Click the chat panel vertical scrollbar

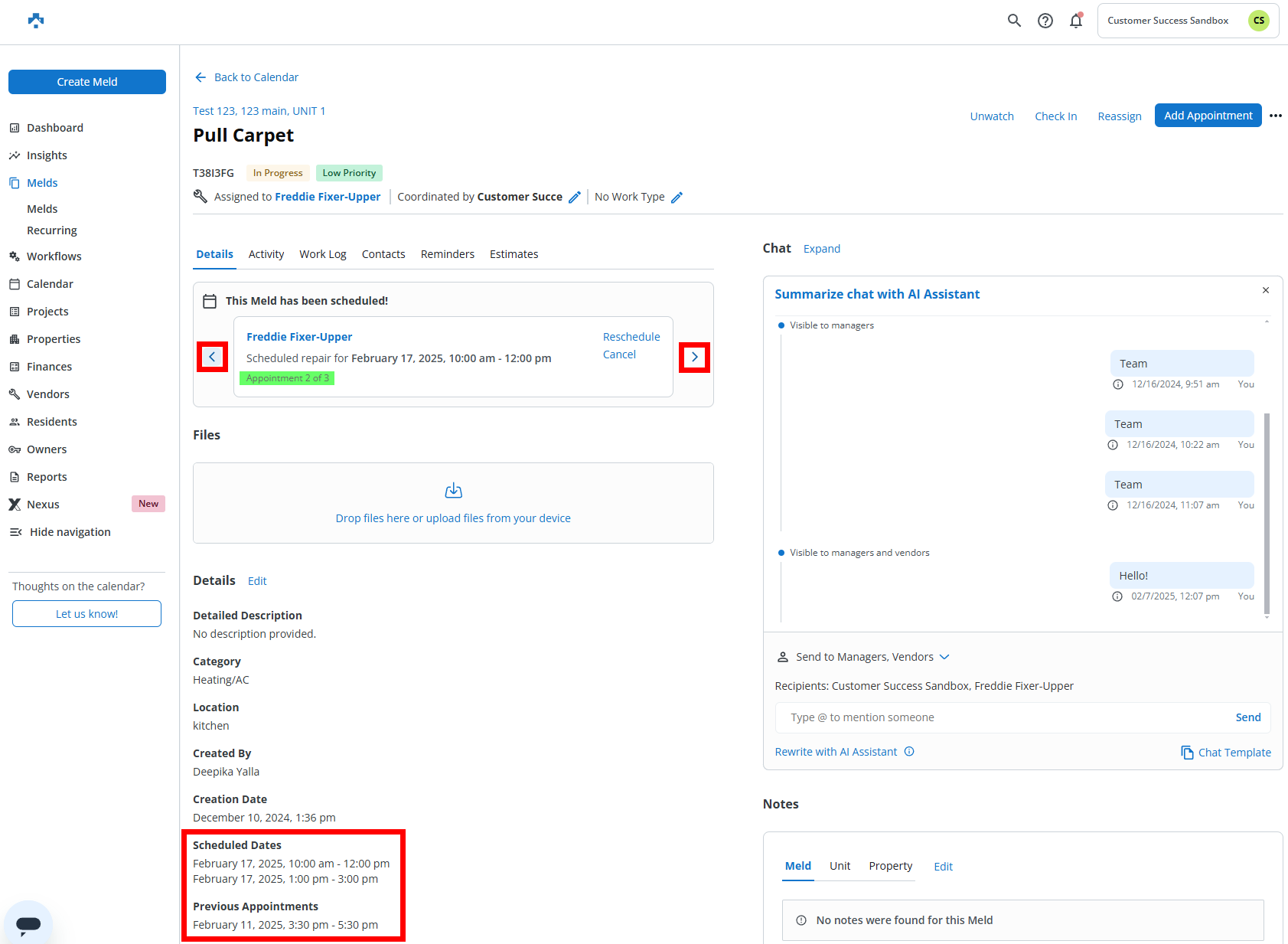(1267, 513)
